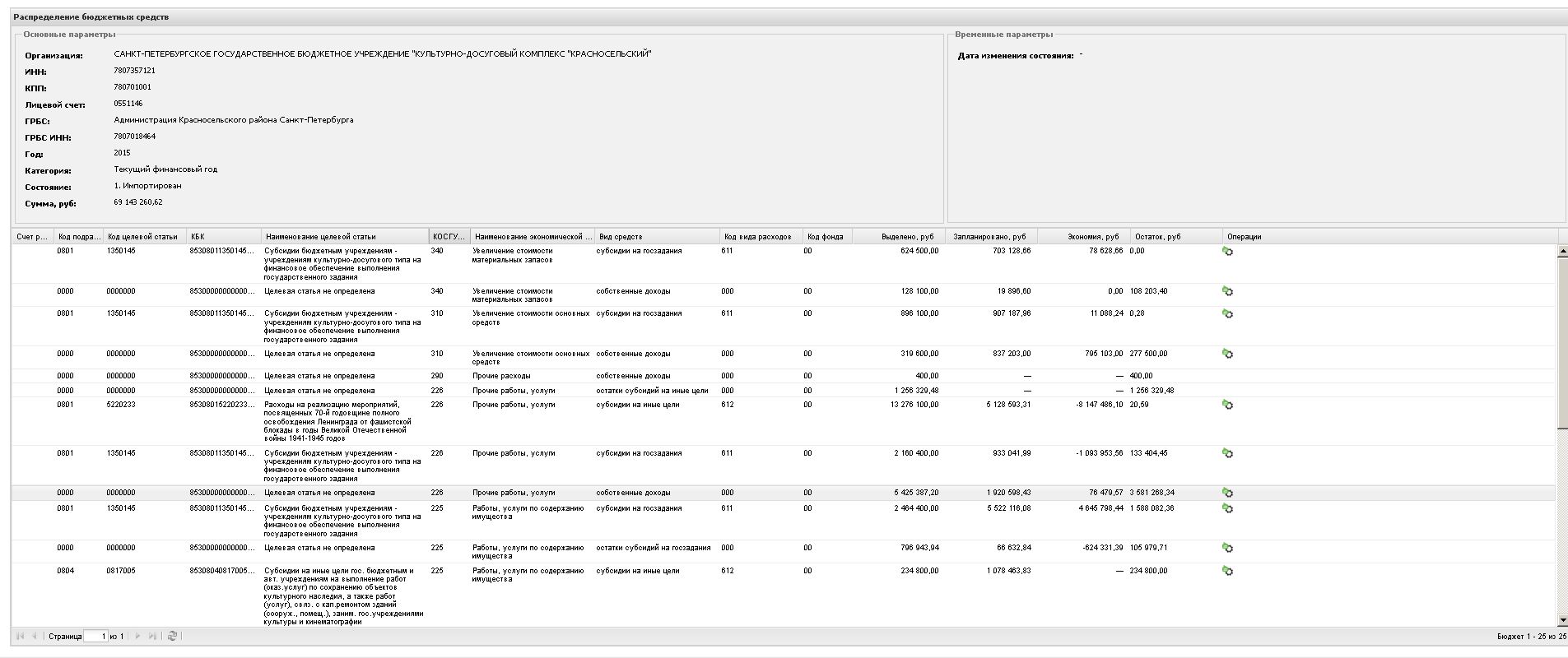The image size is (1568, 658).
Task: Sort by the 'Код фонда' column header
Action: [827, 237]
